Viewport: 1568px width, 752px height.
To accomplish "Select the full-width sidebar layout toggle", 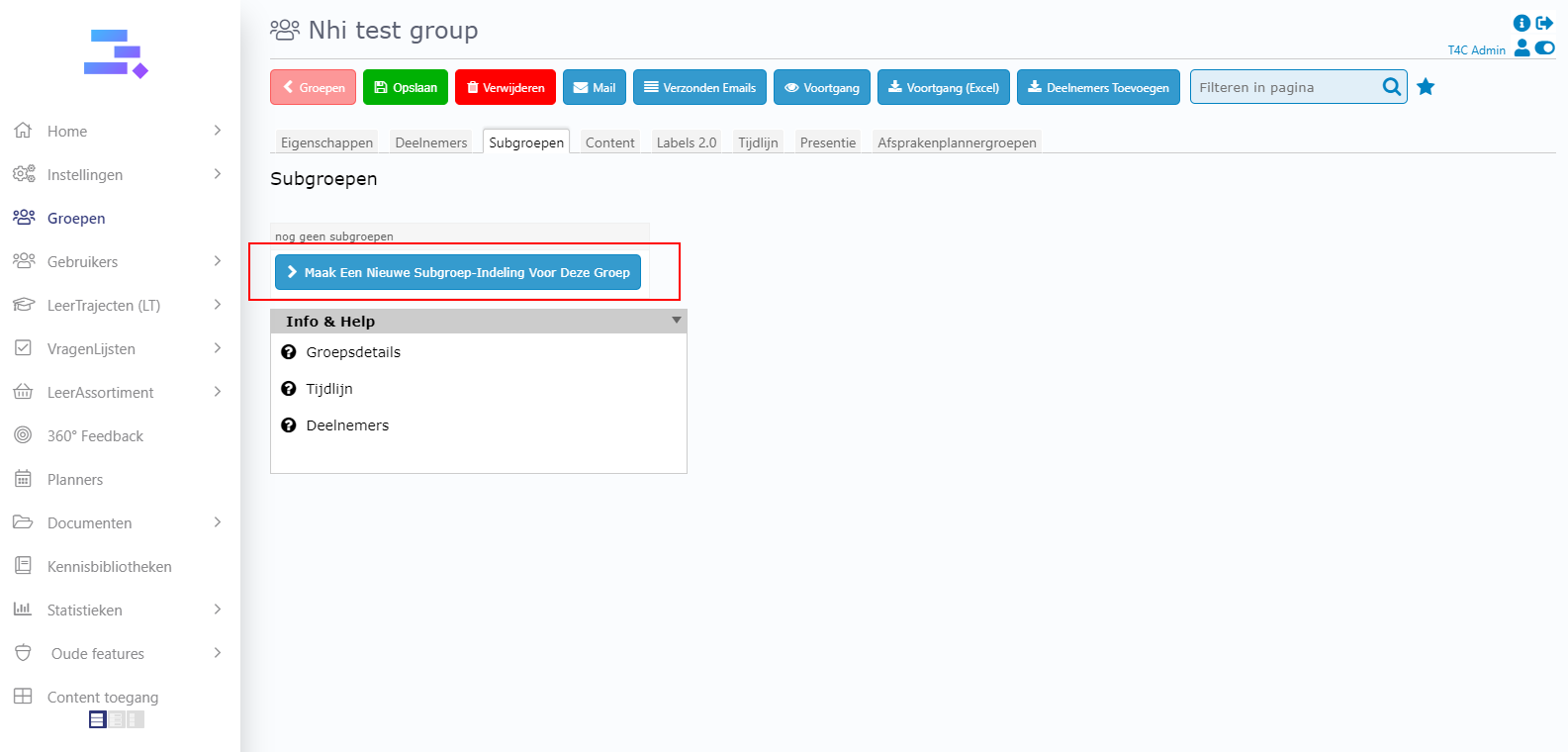I will click(97, 719).
